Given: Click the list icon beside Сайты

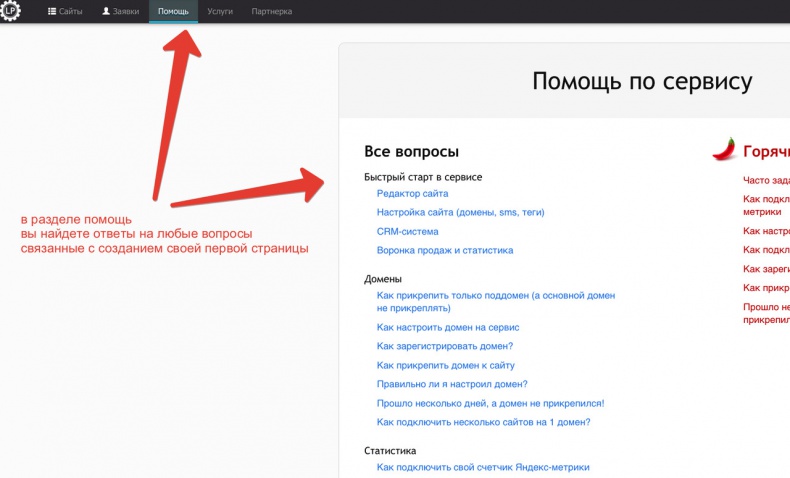Looking at the screenshot, I should (x=51, y=11).
